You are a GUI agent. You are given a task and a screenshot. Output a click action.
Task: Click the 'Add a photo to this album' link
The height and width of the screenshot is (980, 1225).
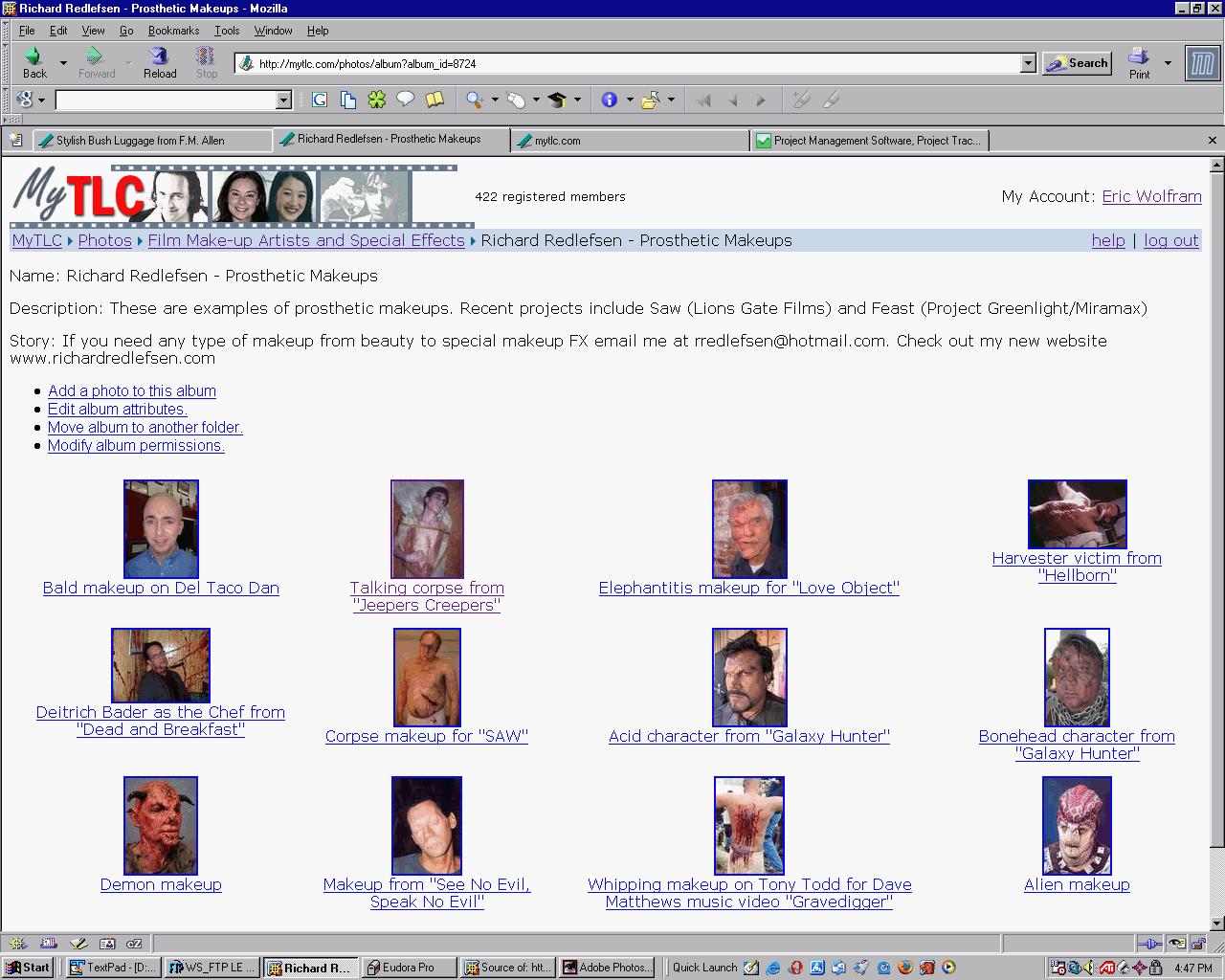pos(132,390)
